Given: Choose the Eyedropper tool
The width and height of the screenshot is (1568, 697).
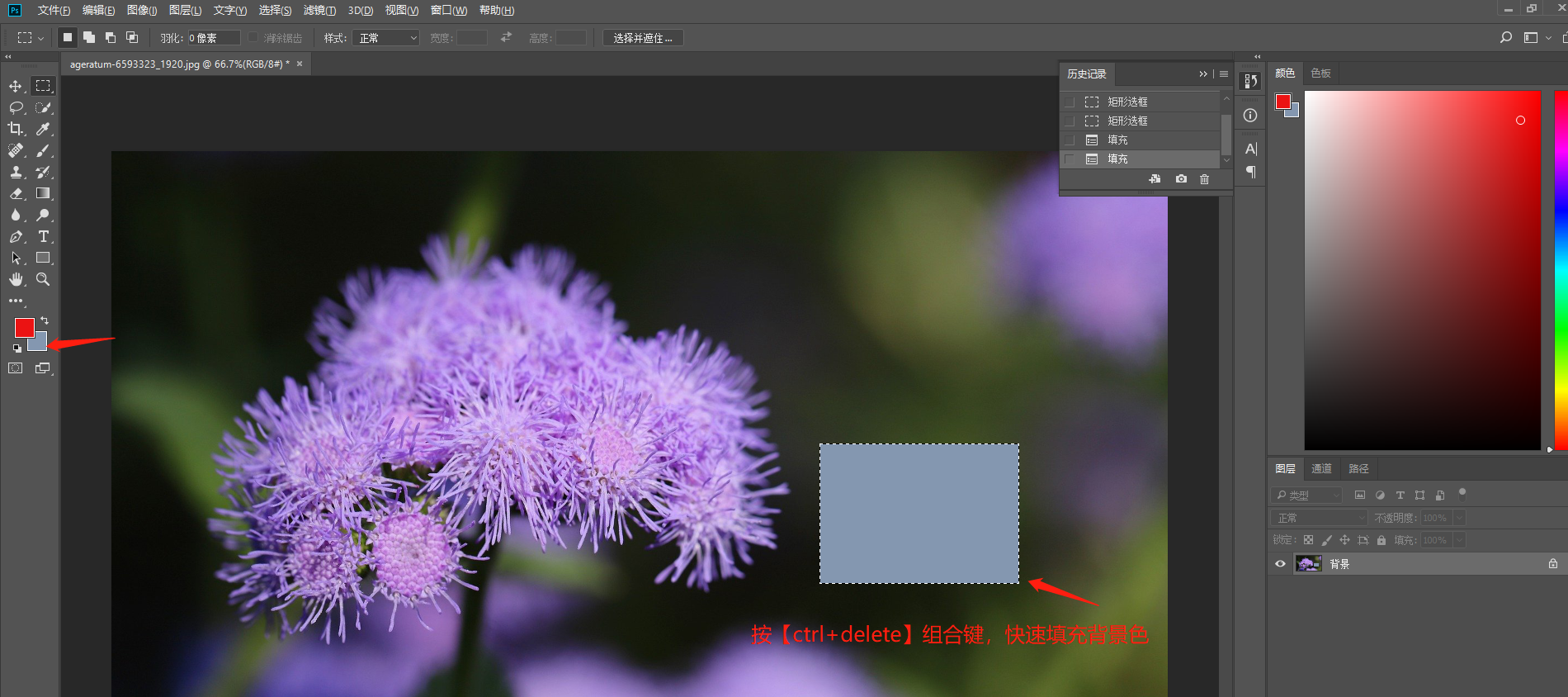Looking at the screenshot, I should point(43,129).
